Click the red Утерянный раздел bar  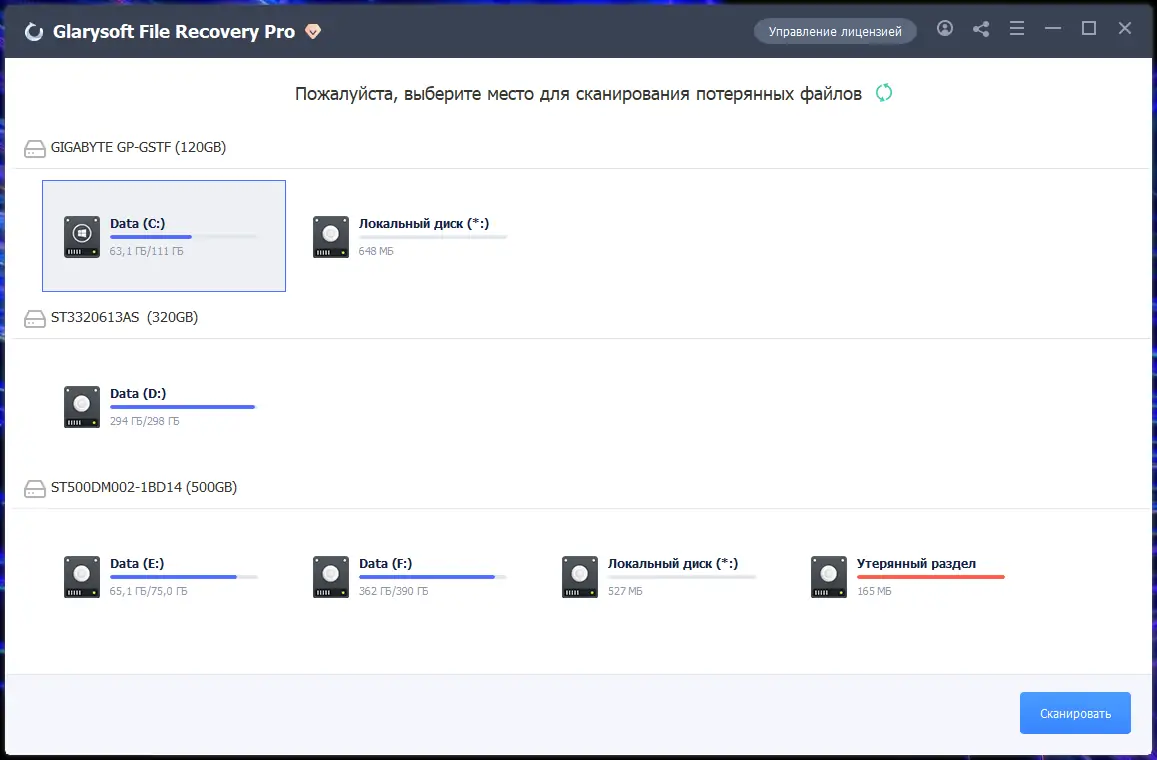coord(930,576)
